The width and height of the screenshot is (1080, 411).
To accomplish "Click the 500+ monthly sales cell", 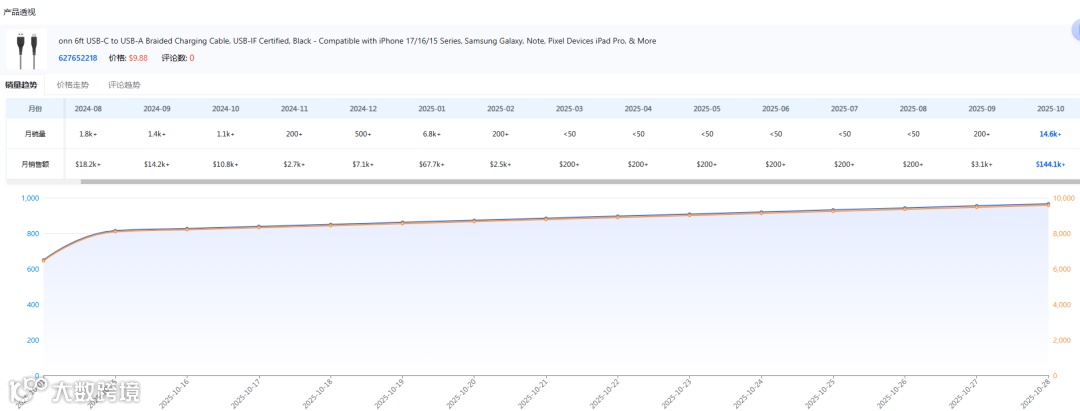I will click(x=363, y=134).
